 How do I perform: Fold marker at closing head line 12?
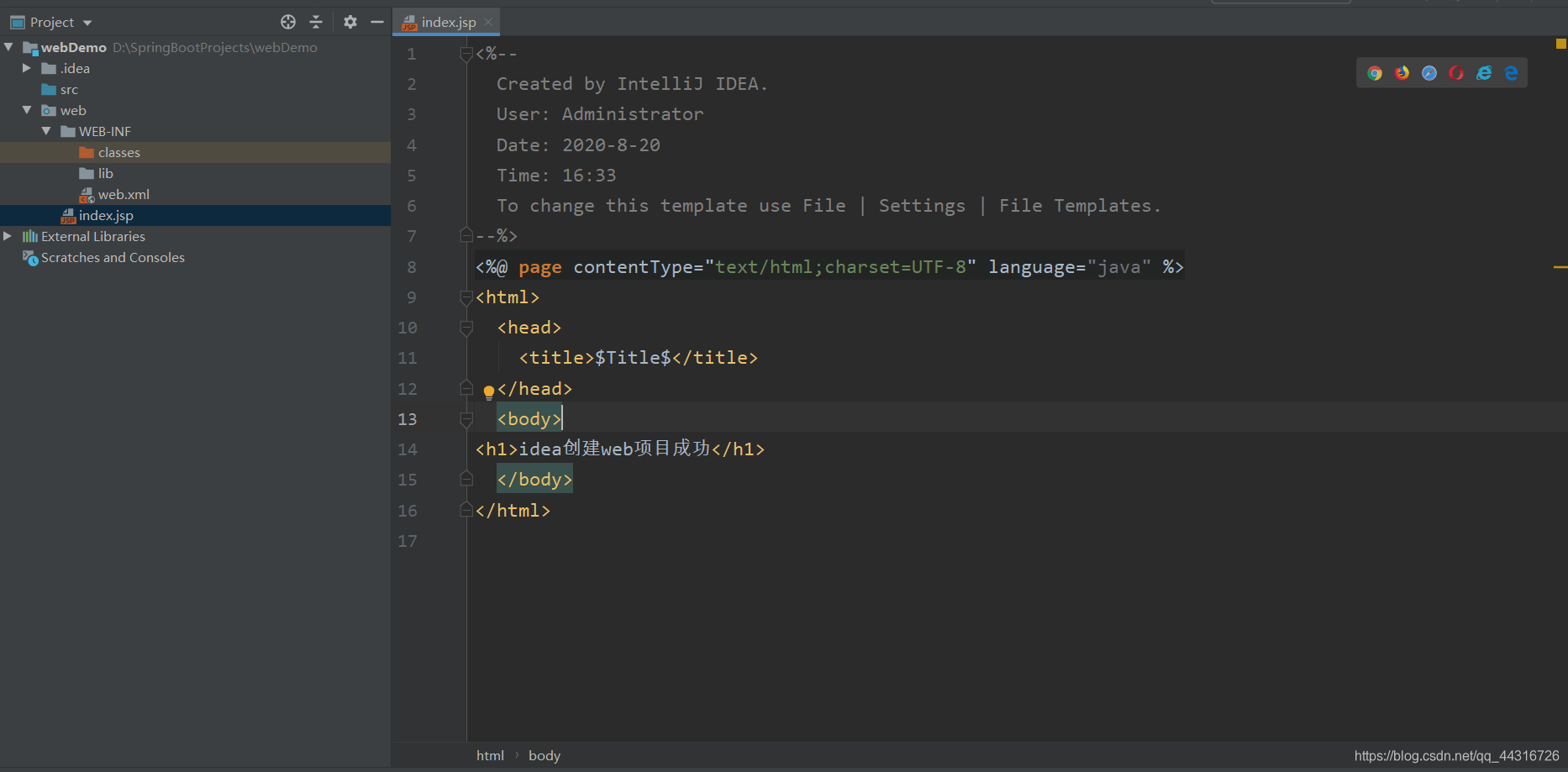coord(466,388)
